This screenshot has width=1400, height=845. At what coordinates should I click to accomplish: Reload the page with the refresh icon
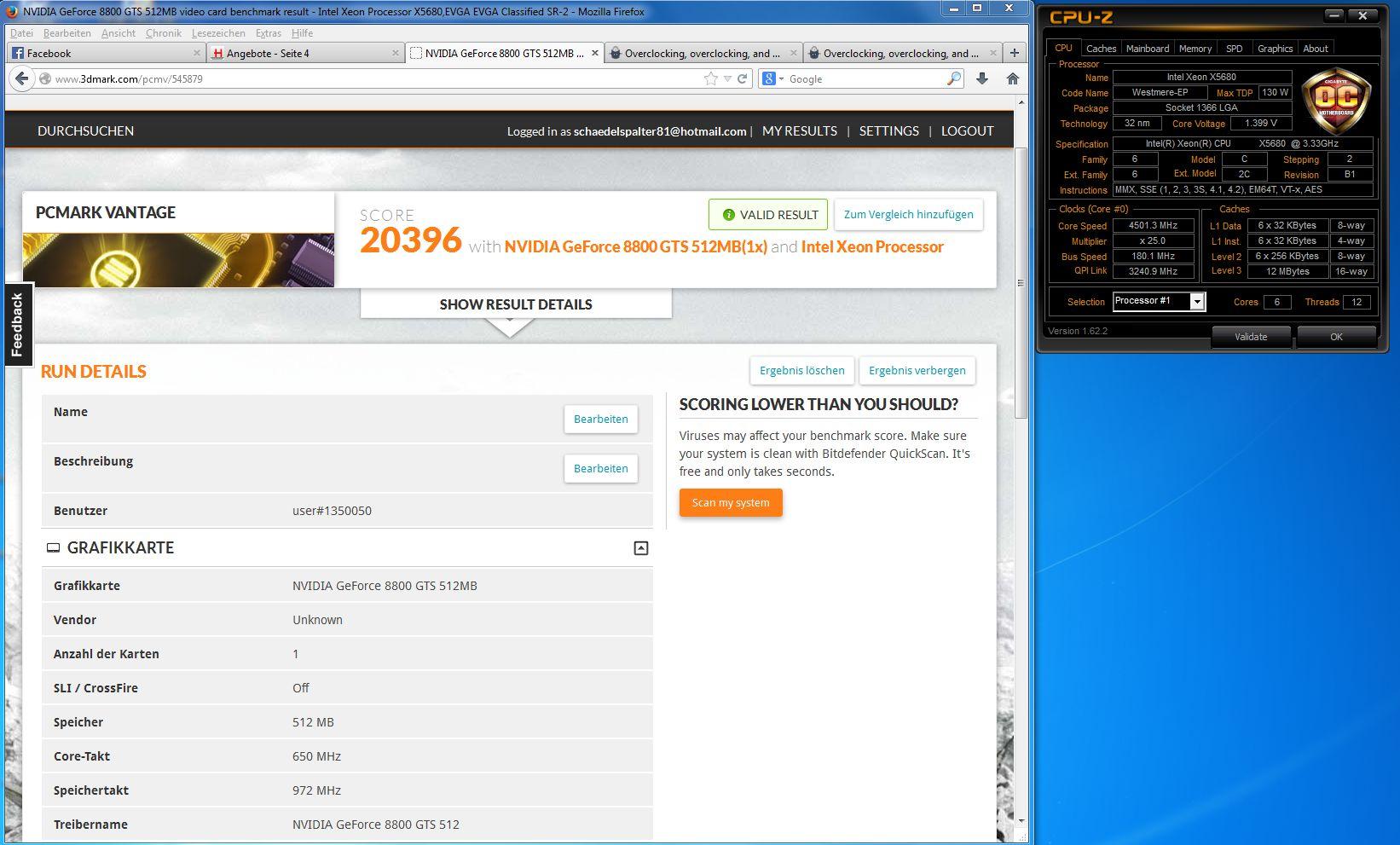coord(743,78)
